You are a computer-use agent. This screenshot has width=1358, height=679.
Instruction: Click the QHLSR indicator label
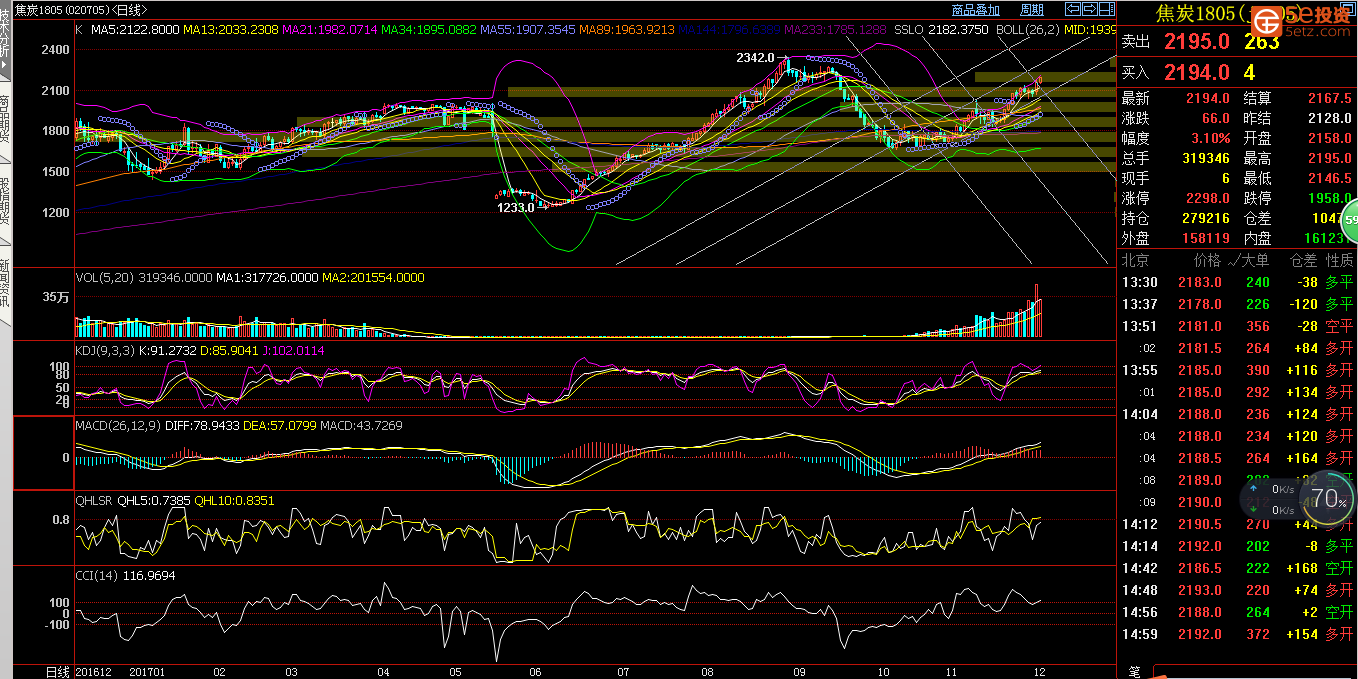(x=95, y=500)
